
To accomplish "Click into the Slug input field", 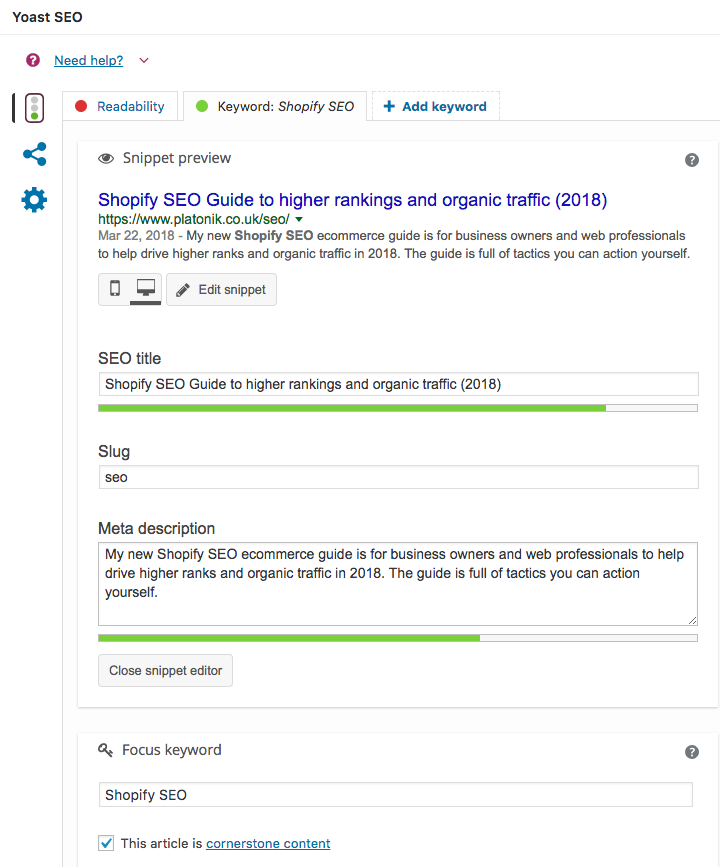I will (398, 477).
